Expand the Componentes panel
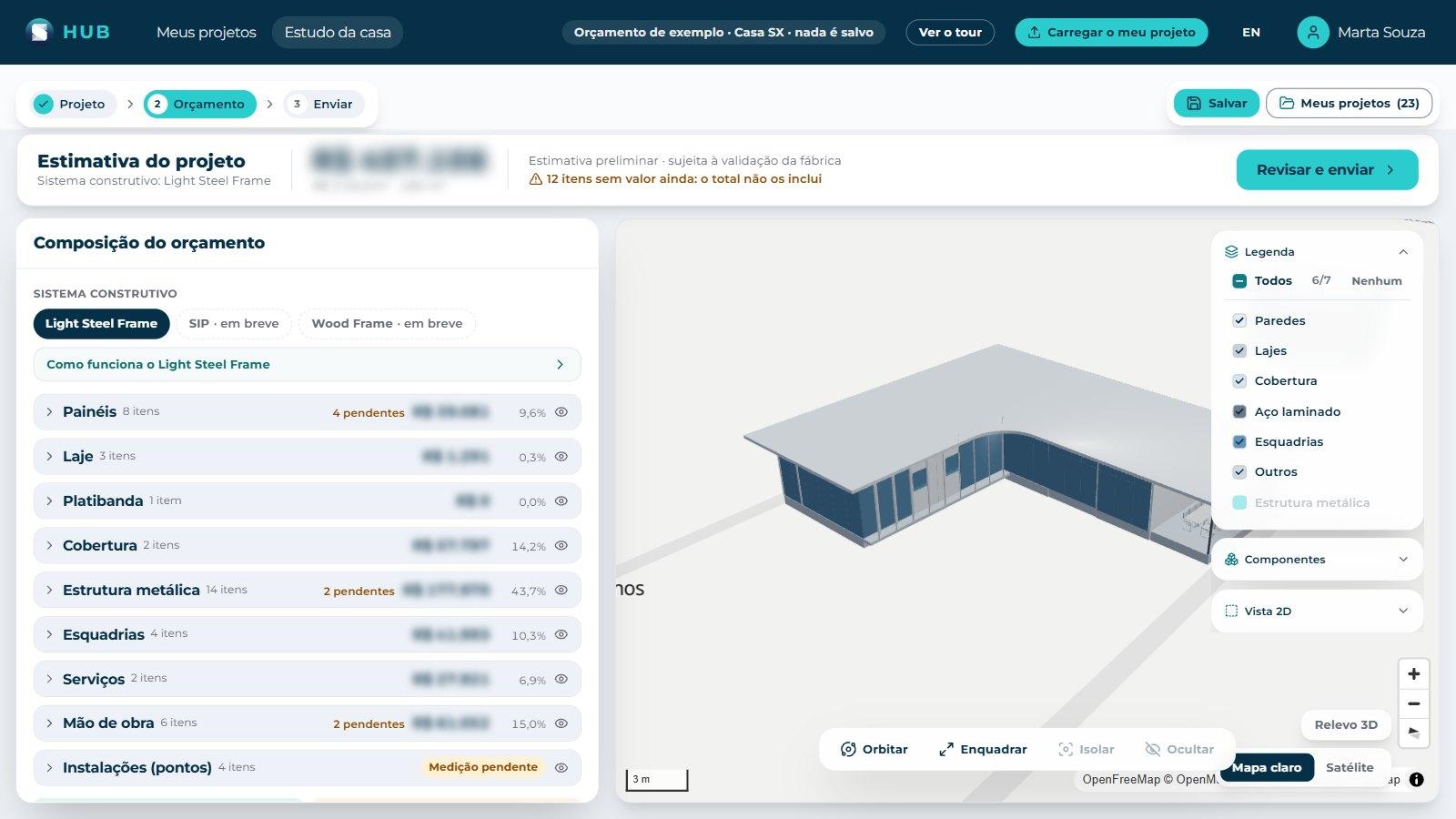 [1317, 560]
